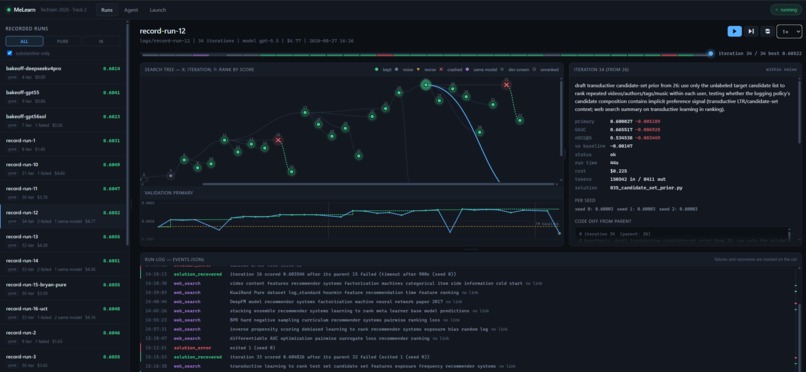Viewport: 806px width, 372px height.
Task: Click the primary value 0.600027
Action: (x=622, y=122)
